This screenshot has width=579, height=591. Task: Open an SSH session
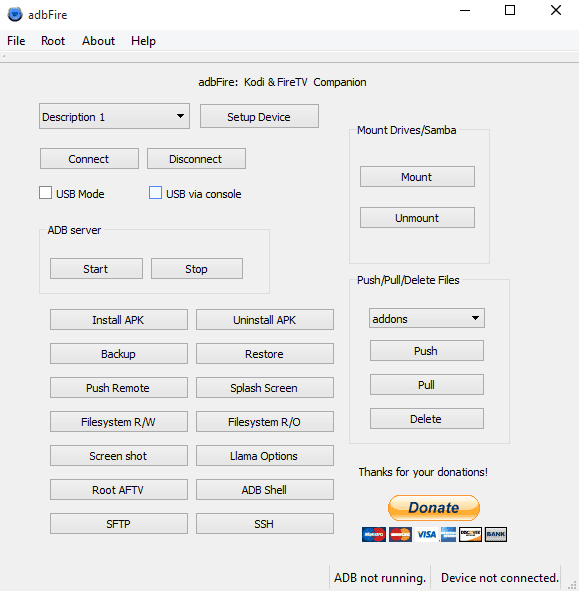[265, 524]
